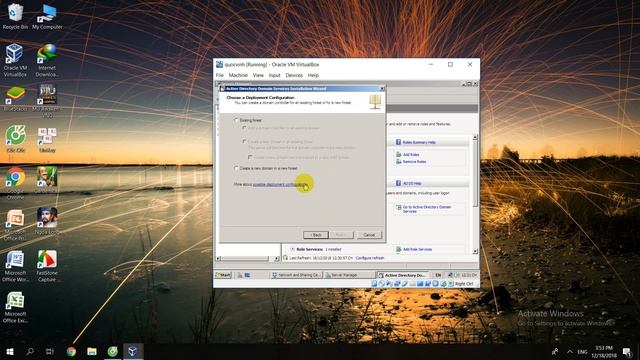Viewport: 640px width, 360px height.
Task: Switch to Active Directory Do... guest taskbar button
Action: 402,275
